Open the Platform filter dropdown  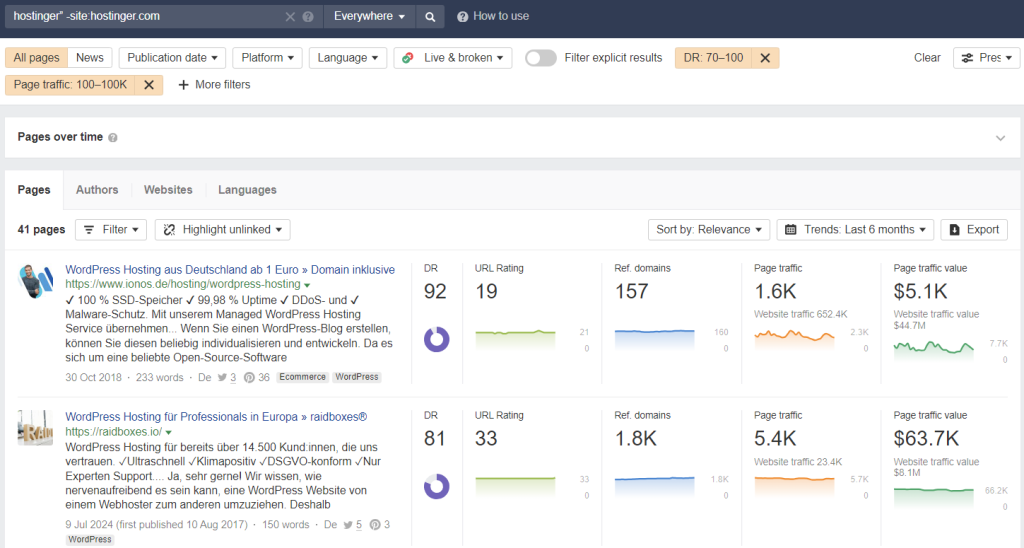click(x=268, y=57)
